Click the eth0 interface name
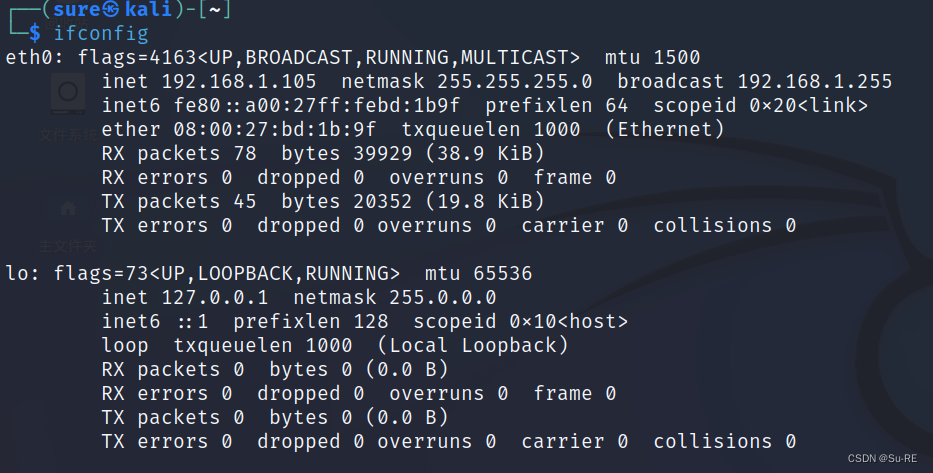The image size is (933, 473). (x=36, y=57)
